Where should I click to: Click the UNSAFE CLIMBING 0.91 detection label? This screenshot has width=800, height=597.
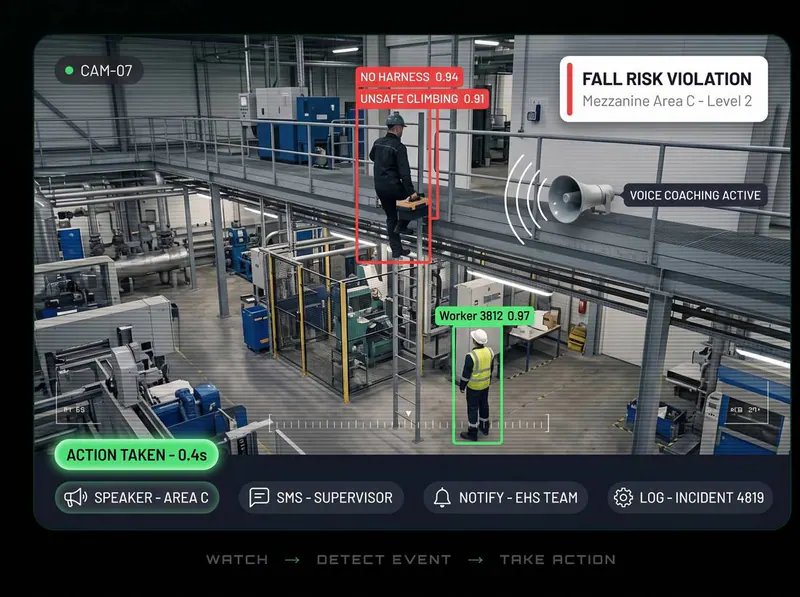(422, 98)
